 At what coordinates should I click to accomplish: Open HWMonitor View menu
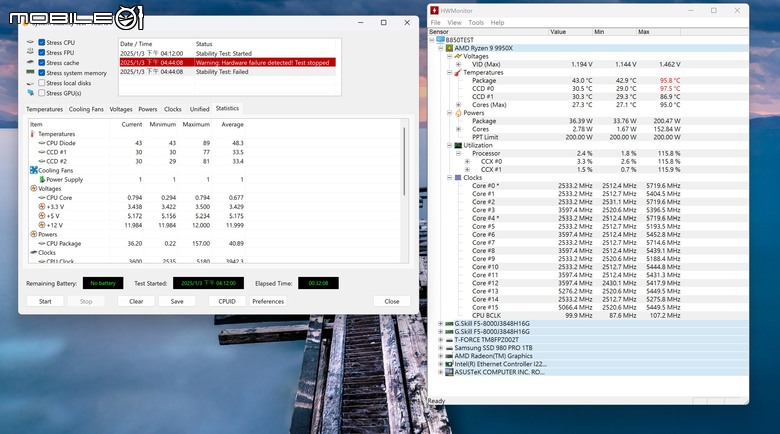[454, 22]
